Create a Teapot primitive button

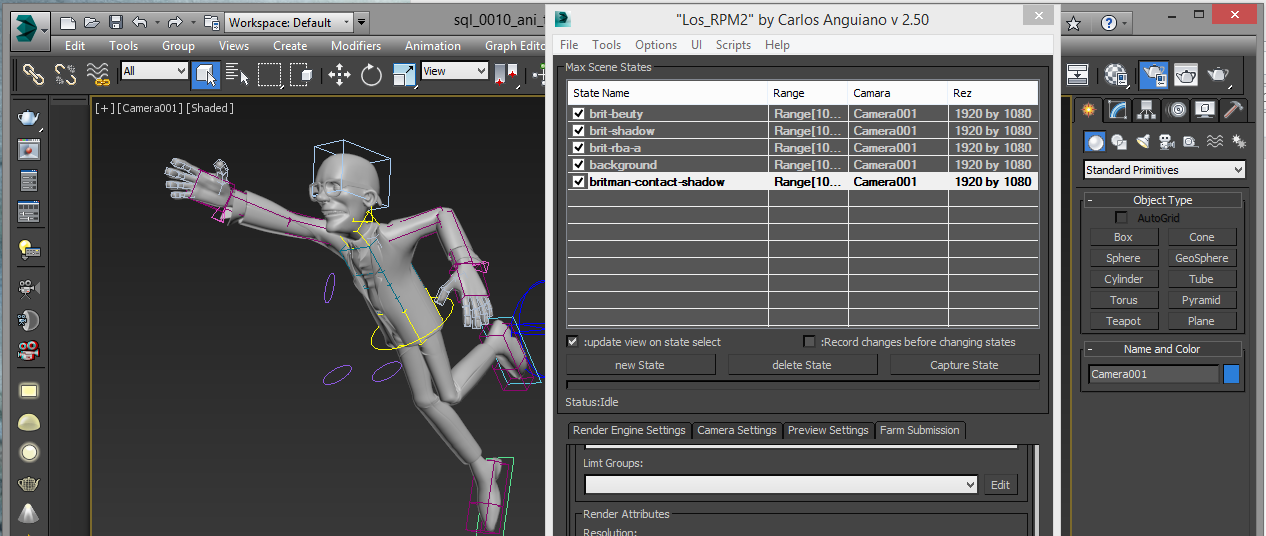[1123, 321]
